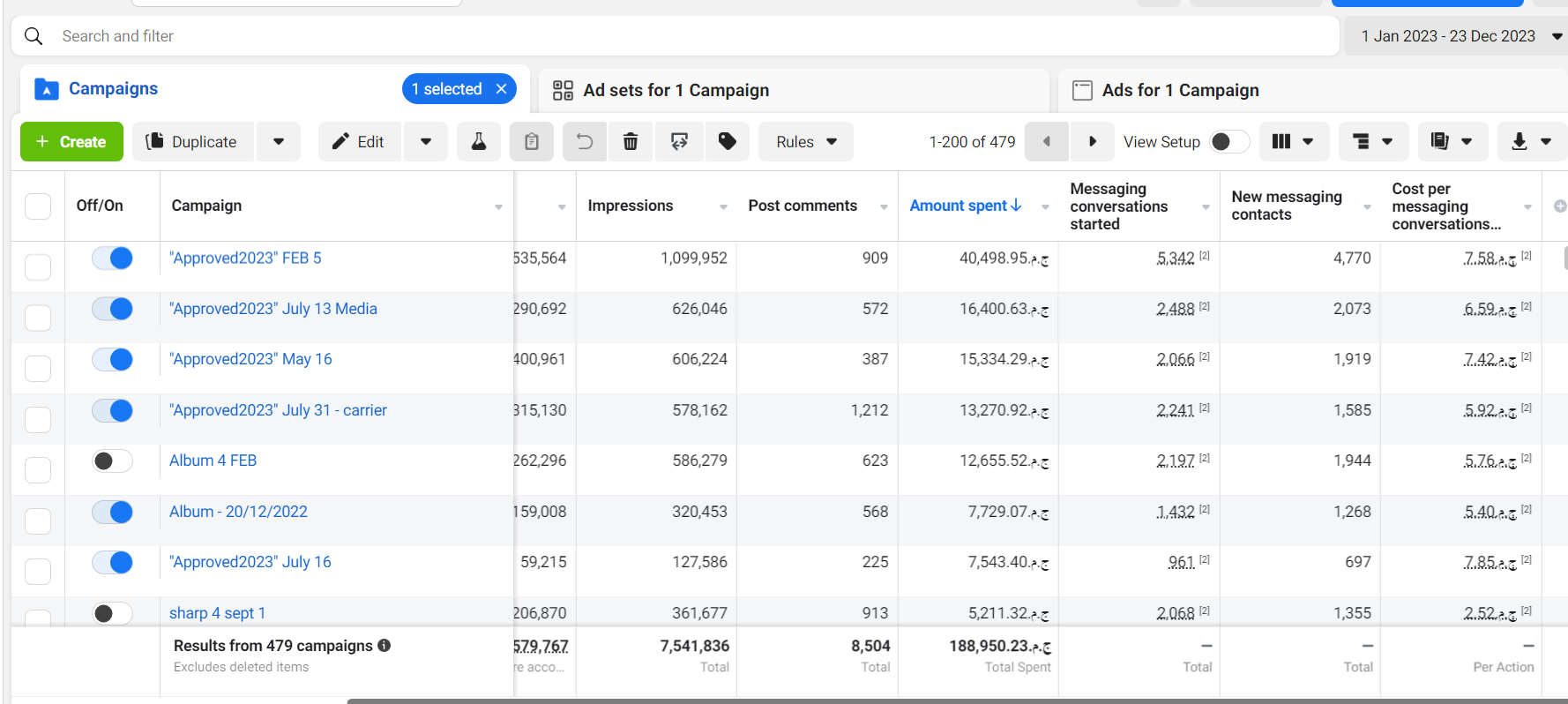Viewport: 1568px width, 704px height.
Task: Click footnote marker next to 5,342
Action: click(1205, 256)
